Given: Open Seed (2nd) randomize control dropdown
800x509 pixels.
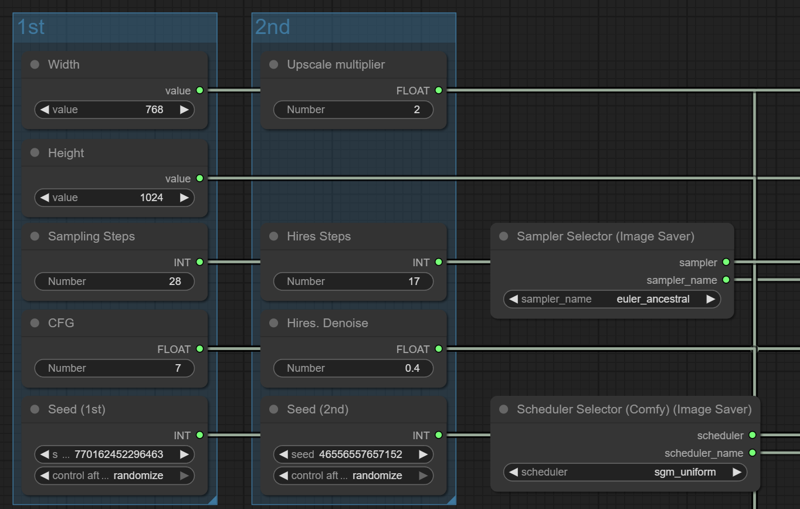Looking at the screenshot, I should 353,476.
